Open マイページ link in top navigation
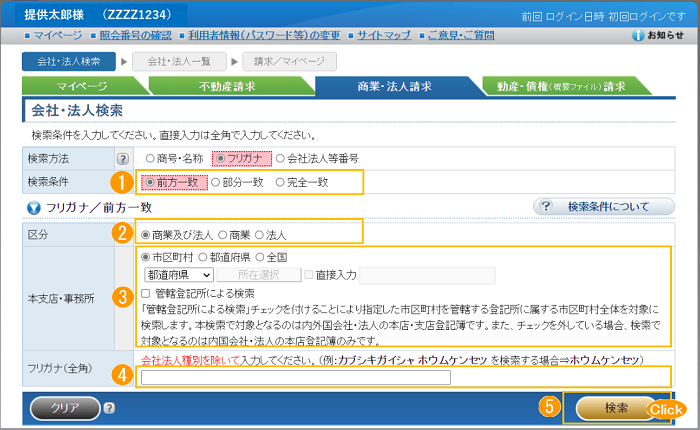 coord(58,35)
